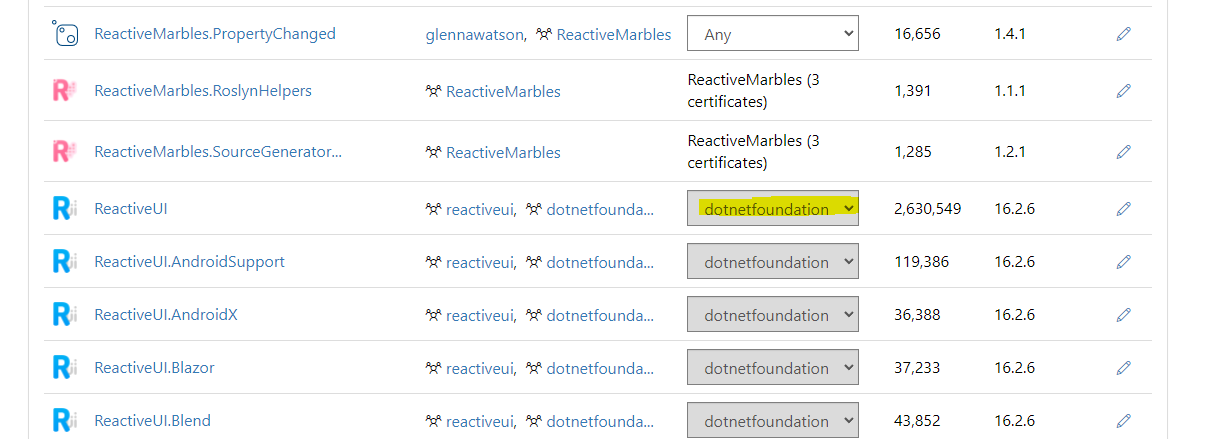Expand the ReactiveUI.AndroidSupport dotnetfoundation dropdown
The height and width of the screenshot is (439, 1208).
pos(772,262)
